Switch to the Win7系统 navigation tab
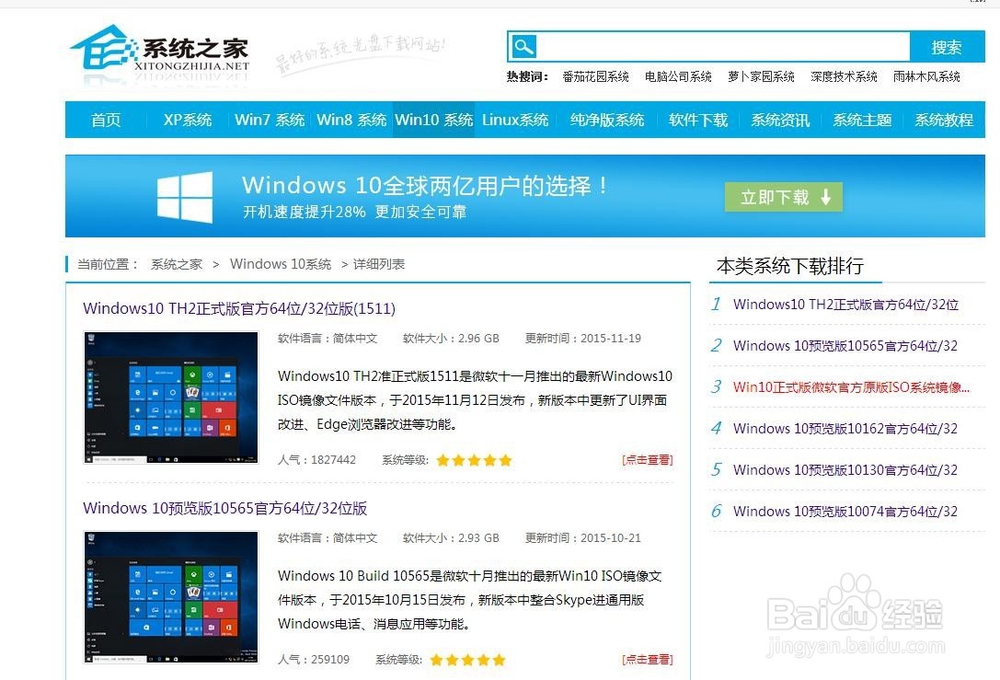 268,119
